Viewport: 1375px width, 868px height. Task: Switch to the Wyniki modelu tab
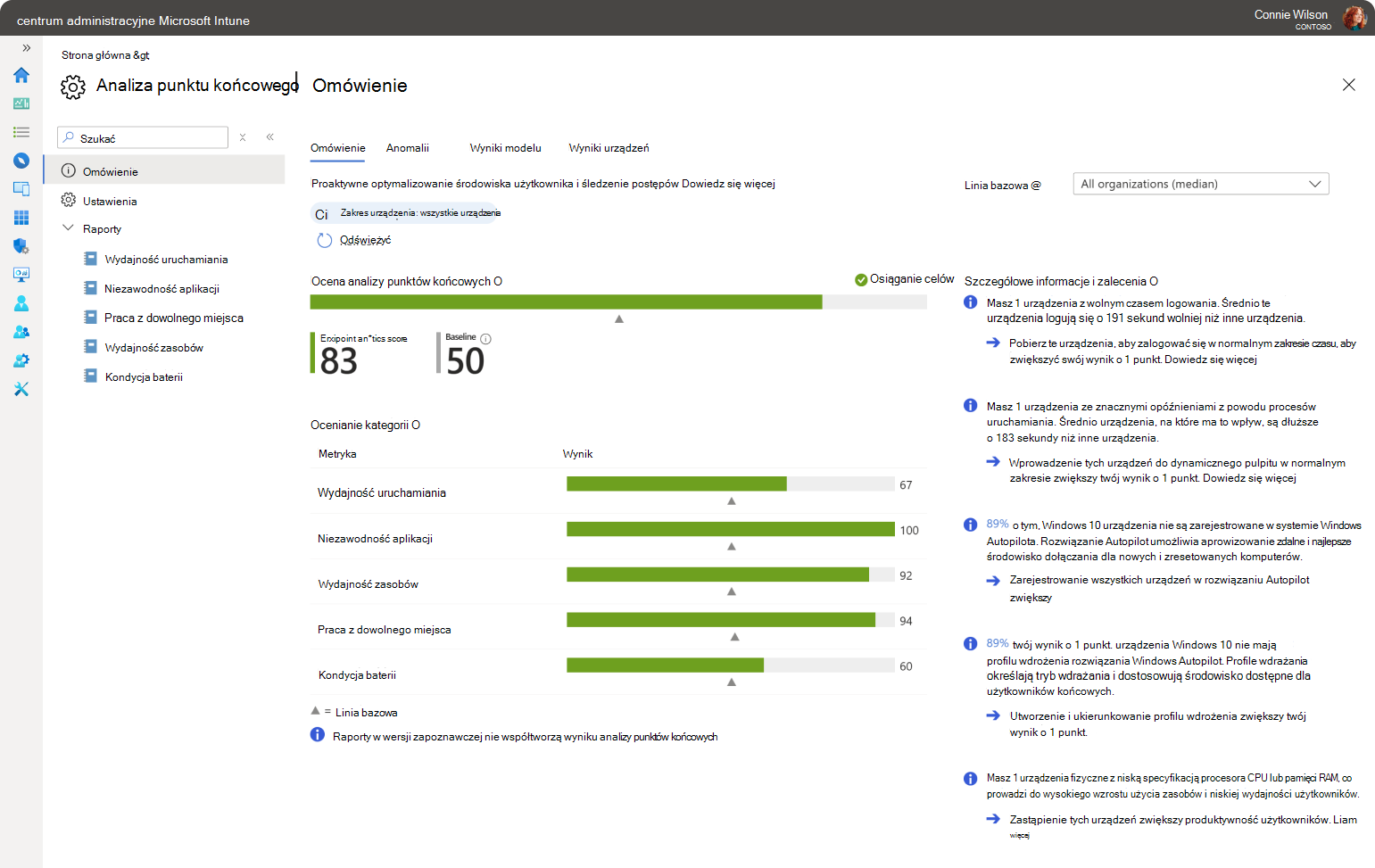[505, 148]
